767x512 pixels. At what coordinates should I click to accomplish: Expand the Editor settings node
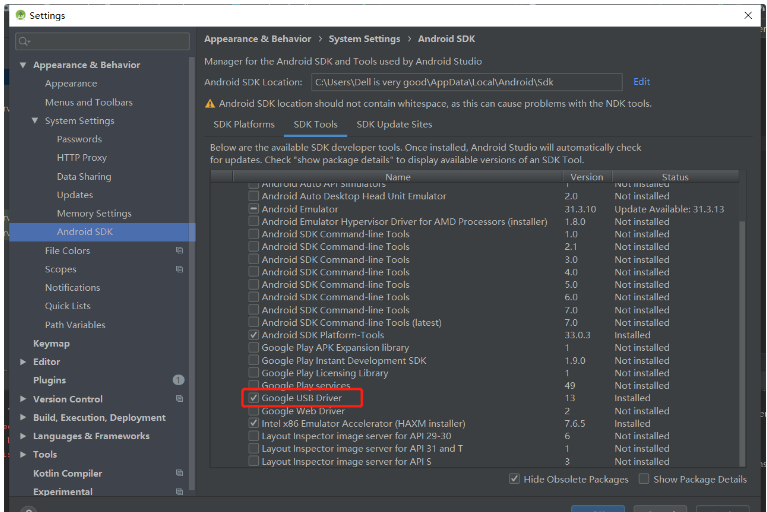23,362
